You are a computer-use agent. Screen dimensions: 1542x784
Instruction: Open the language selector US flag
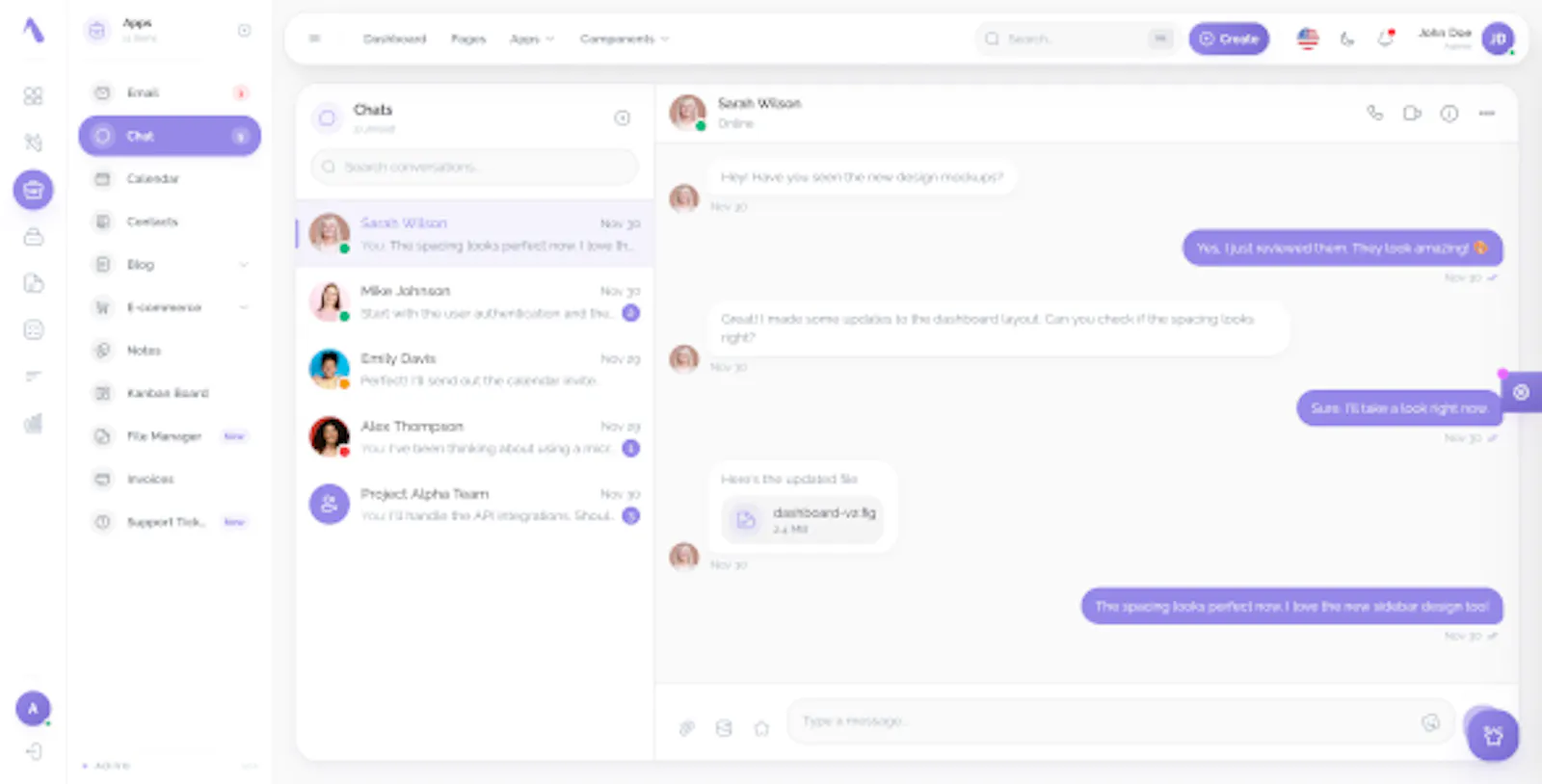pyautogui.click(x=1308, y=39)
